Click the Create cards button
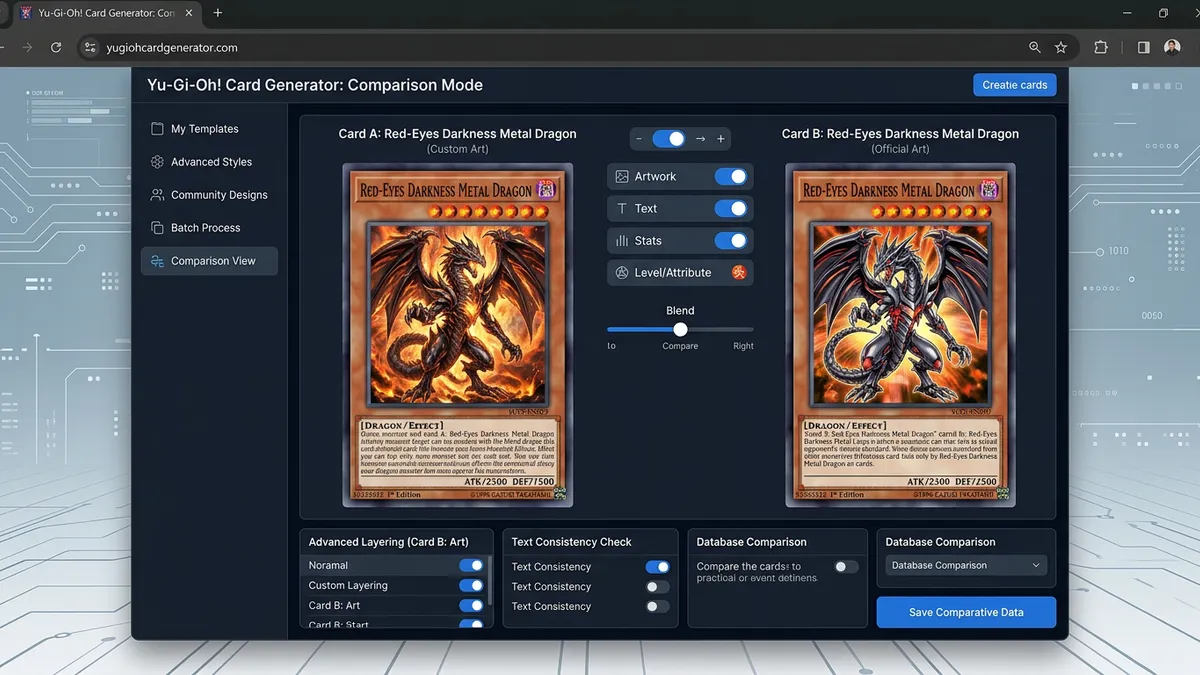 pos(1014,85)
